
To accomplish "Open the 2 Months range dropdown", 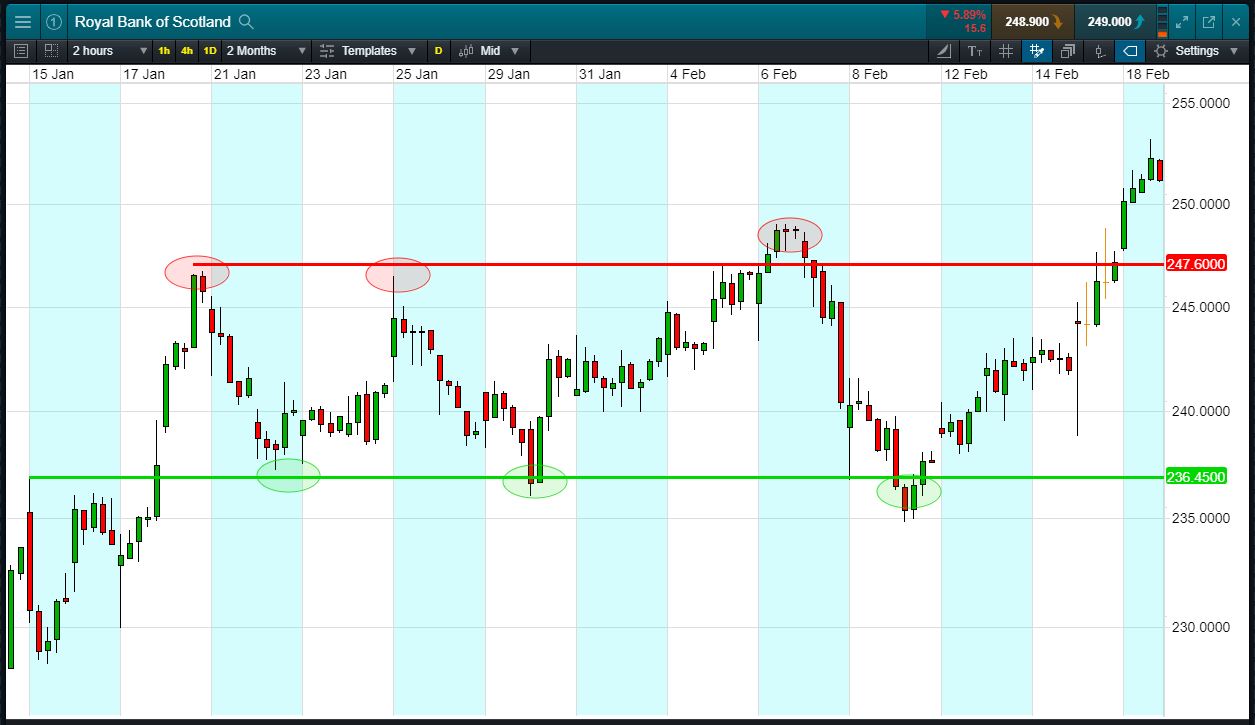I will [x=265, y=51].
